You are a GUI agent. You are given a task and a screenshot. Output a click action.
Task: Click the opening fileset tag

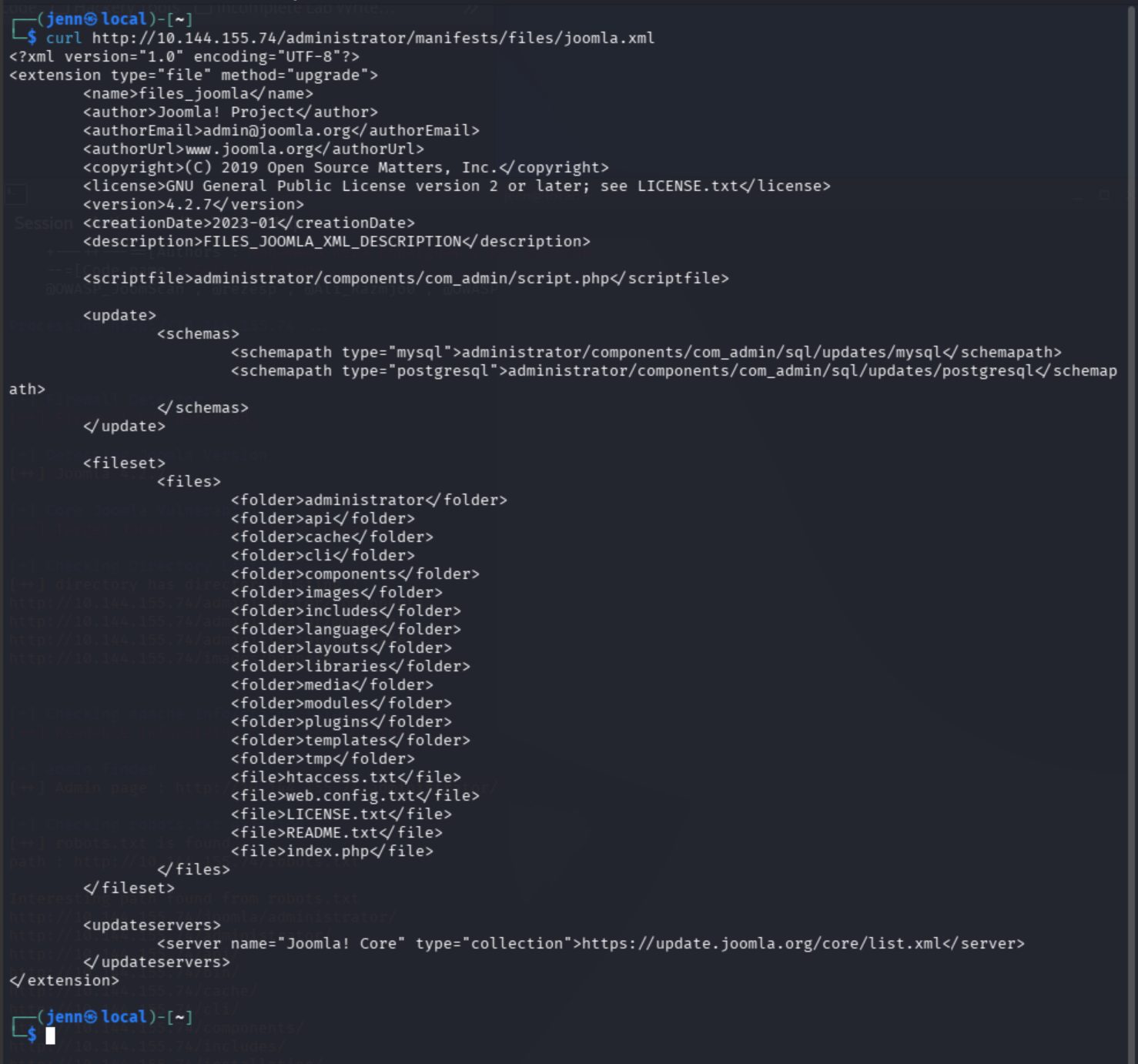[124, 463]
